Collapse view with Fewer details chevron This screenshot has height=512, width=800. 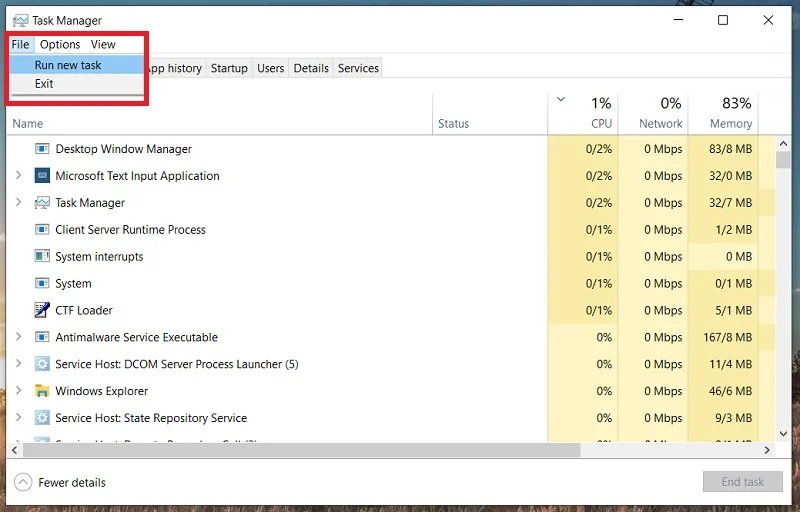(x=23, y=482)
